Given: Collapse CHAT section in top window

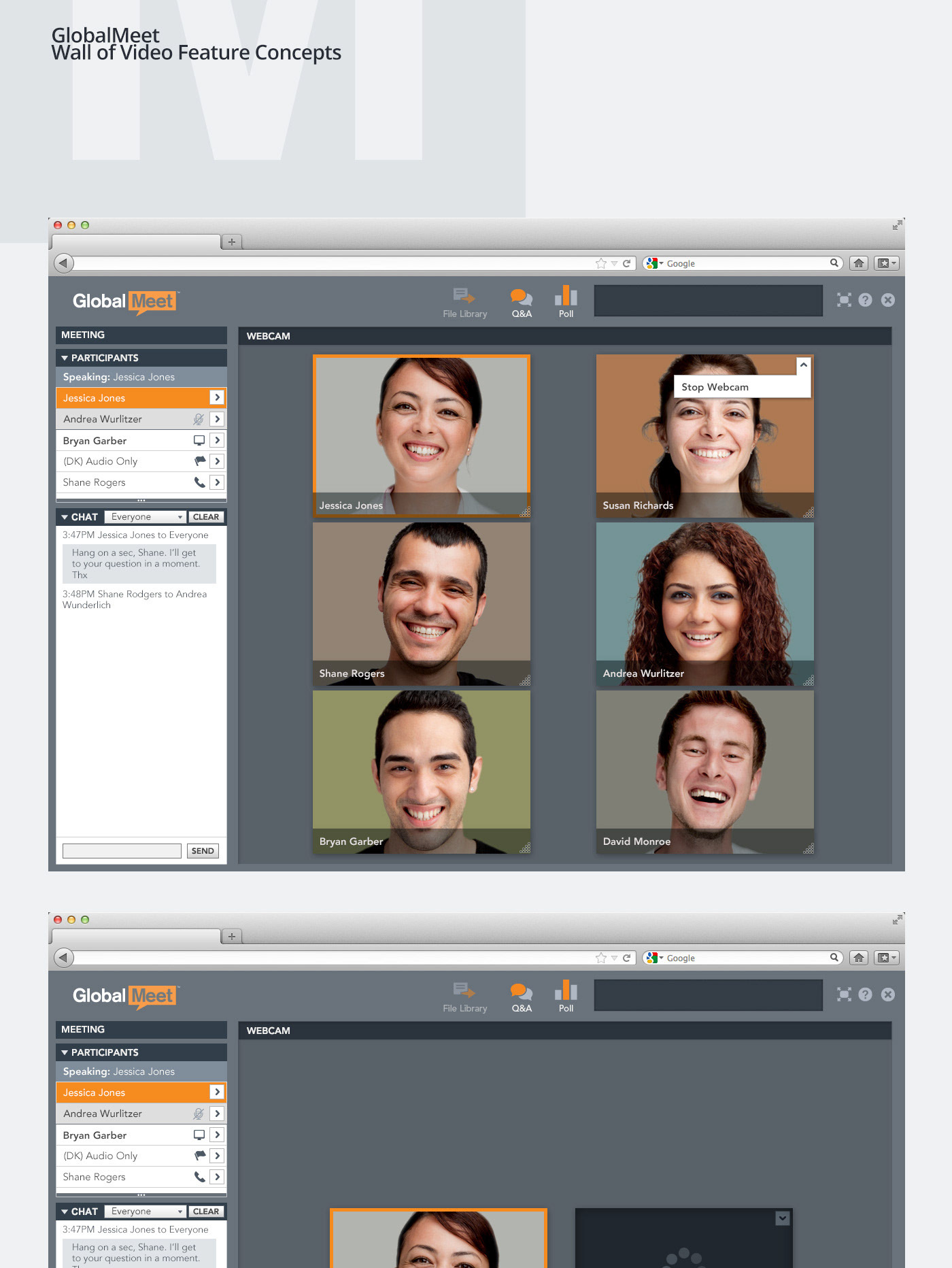Looking at the screenshot, I should [65, 517].
